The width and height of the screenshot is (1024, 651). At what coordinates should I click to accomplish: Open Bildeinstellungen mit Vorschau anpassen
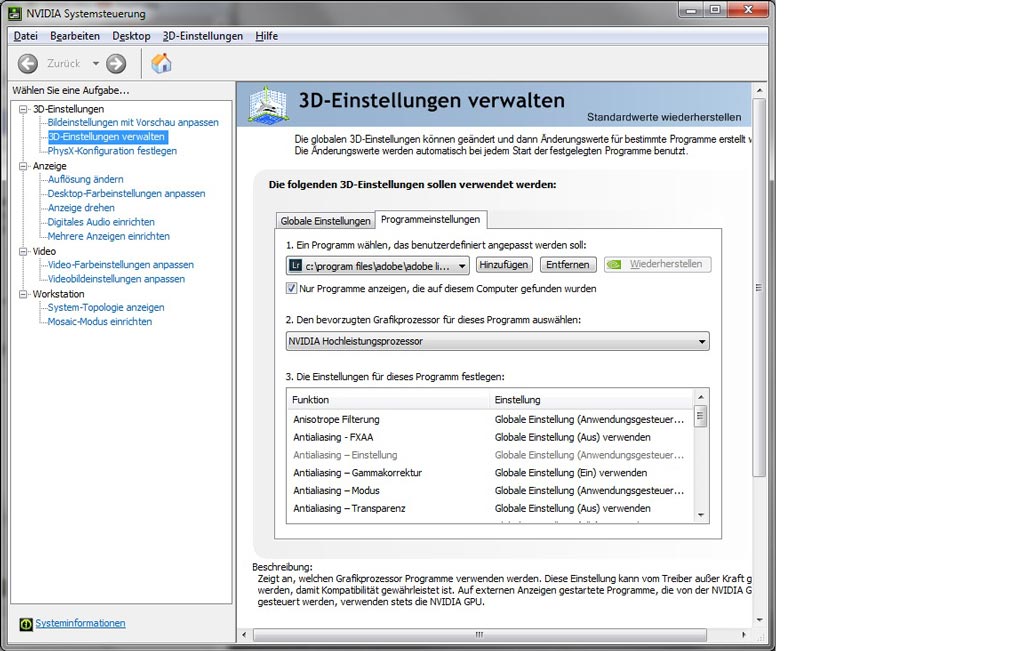133,122
